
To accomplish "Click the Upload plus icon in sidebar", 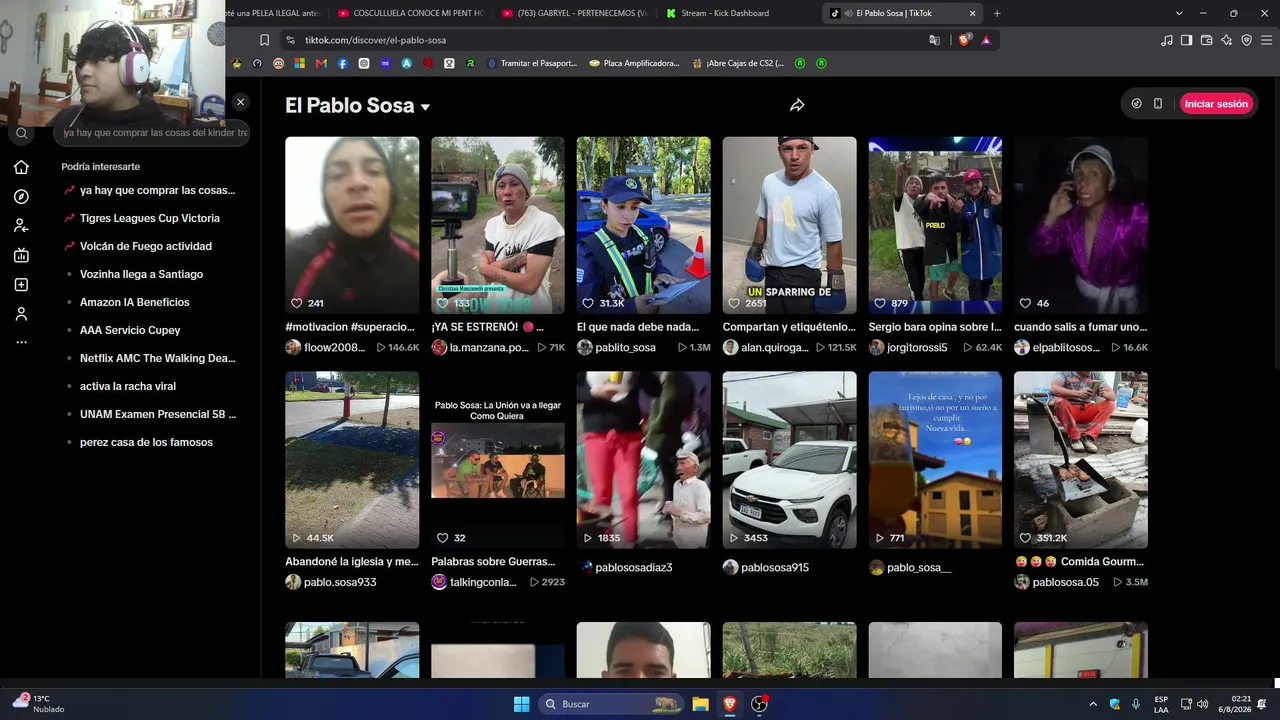I will [21, 285].
